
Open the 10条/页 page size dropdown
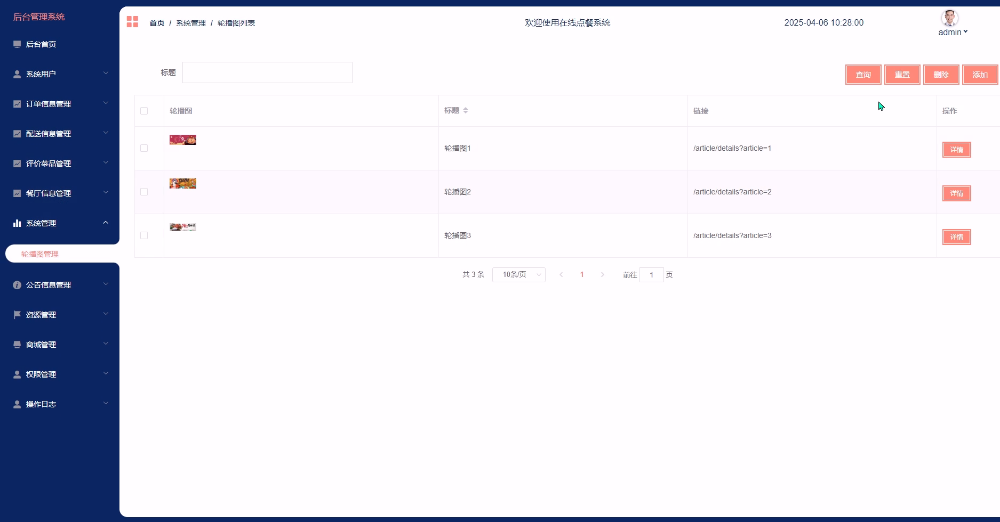[519, 274]
